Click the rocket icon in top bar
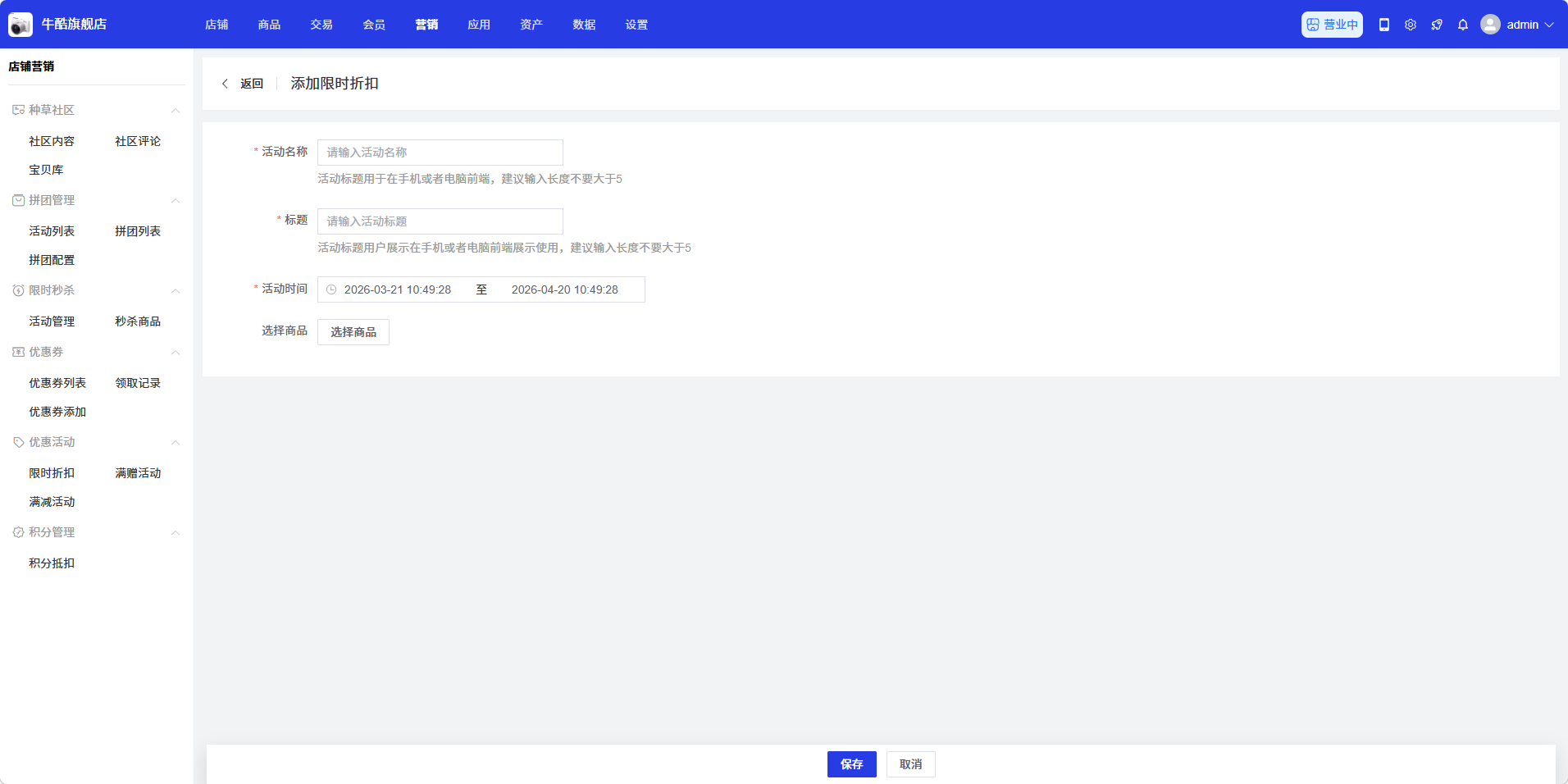 [1436, 25]
